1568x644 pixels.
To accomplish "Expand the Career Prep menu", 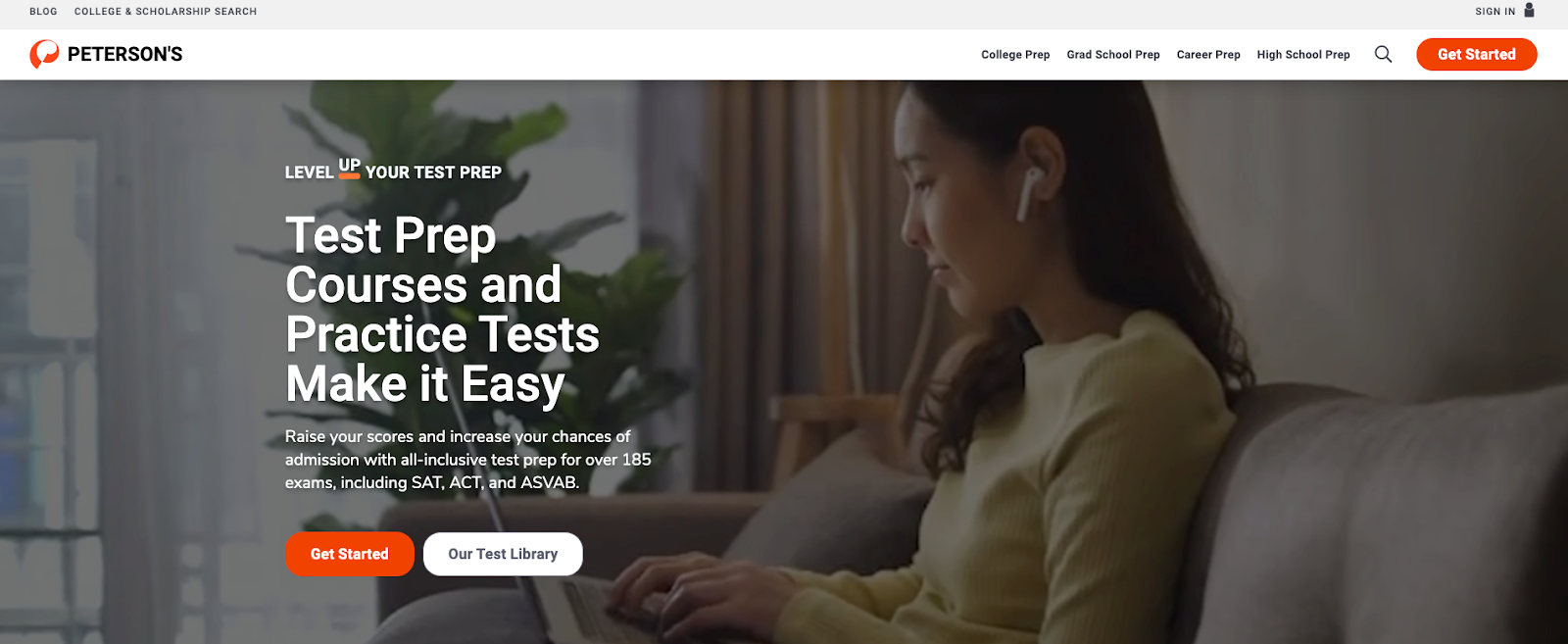I will (x=1208, y=55).
